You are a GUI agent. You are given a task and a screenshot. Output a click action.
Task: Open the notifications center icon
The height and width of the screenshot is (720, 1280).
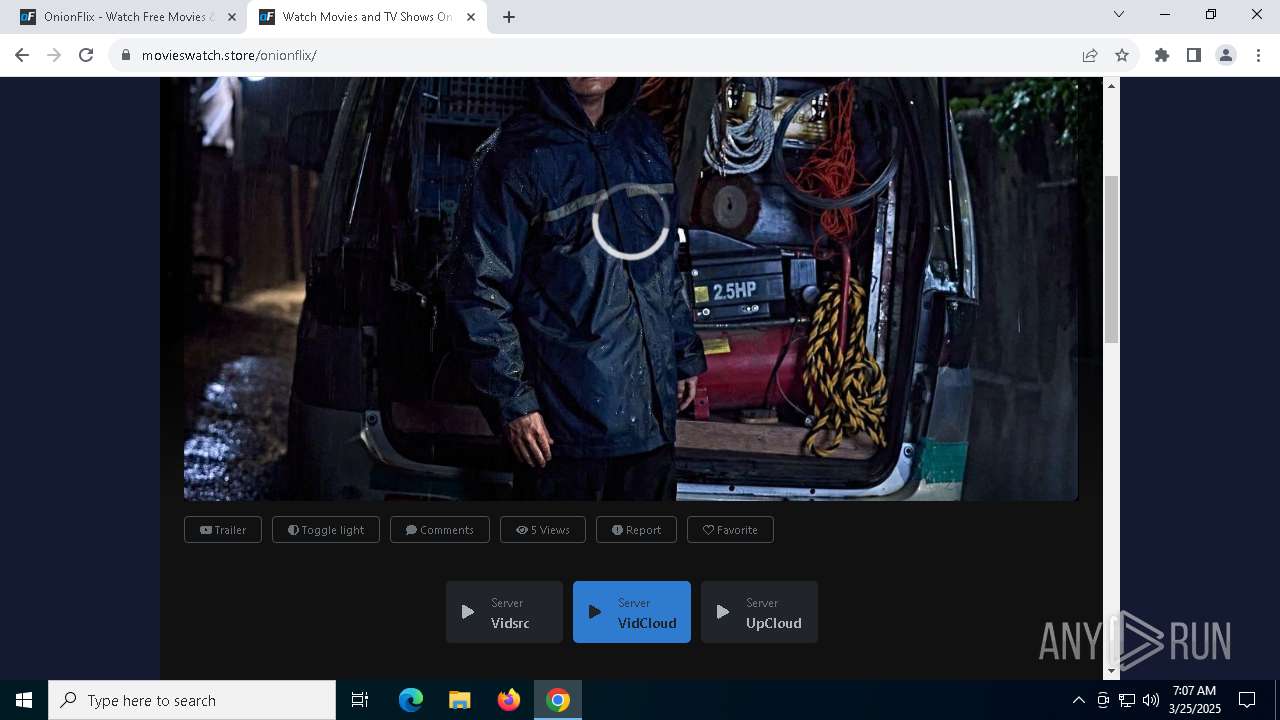pos(1247,700)
